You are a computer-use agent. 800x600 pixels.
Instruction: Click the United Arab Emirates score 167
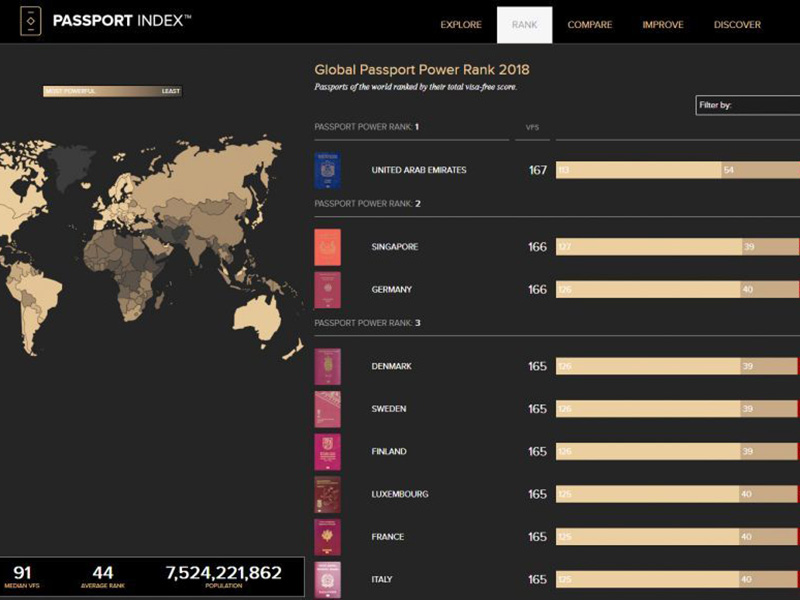click(x=538, y=170)
